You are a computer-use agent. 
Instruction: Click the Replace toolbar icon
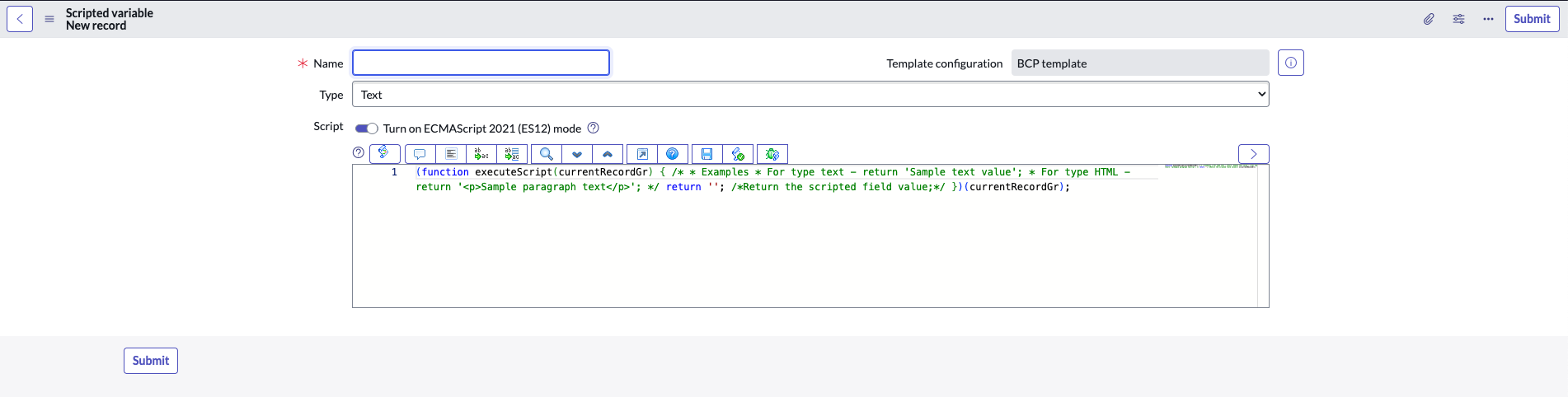tap(481, 154)
